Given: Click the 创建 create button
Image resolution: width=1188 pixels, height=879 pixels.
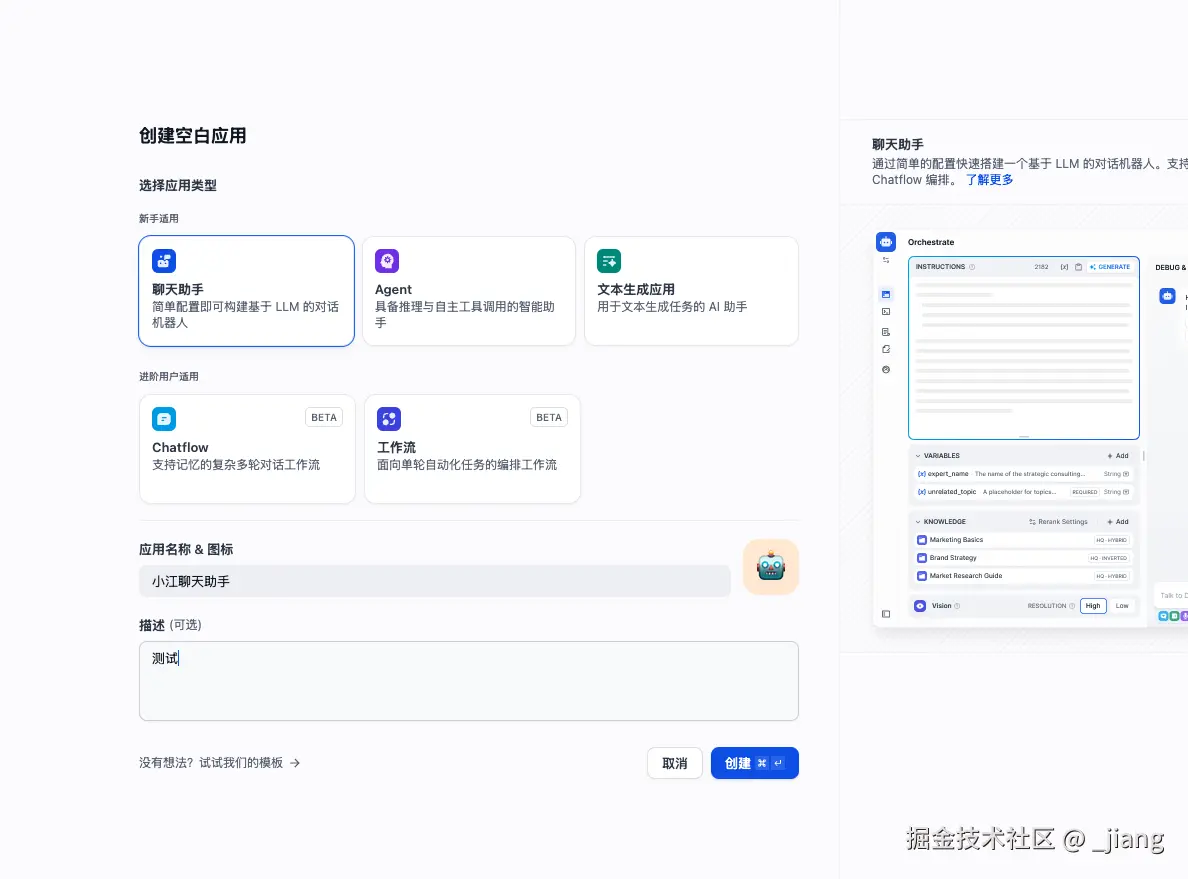Looking at the screenshot, I should (x=754, y=762).
